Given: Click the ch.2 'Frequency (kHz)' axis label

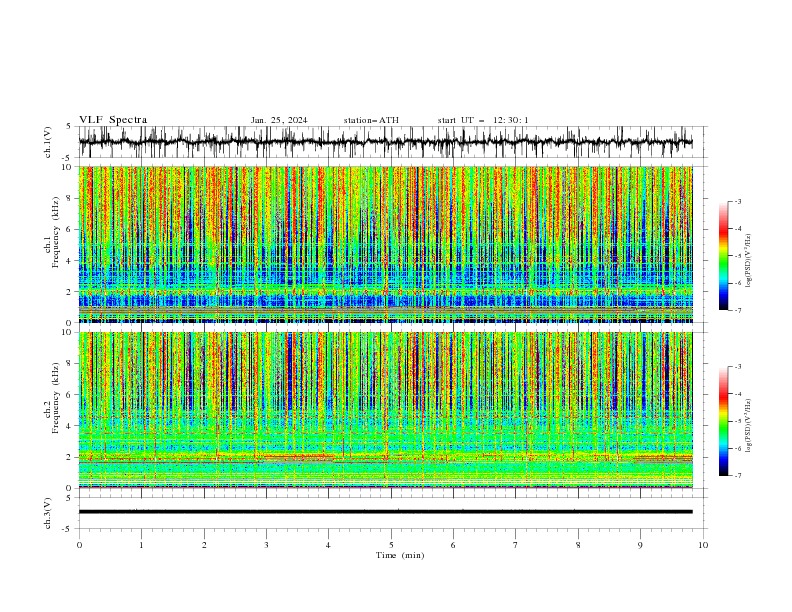Looking at the screenshot, I should [x=55, y=397].
